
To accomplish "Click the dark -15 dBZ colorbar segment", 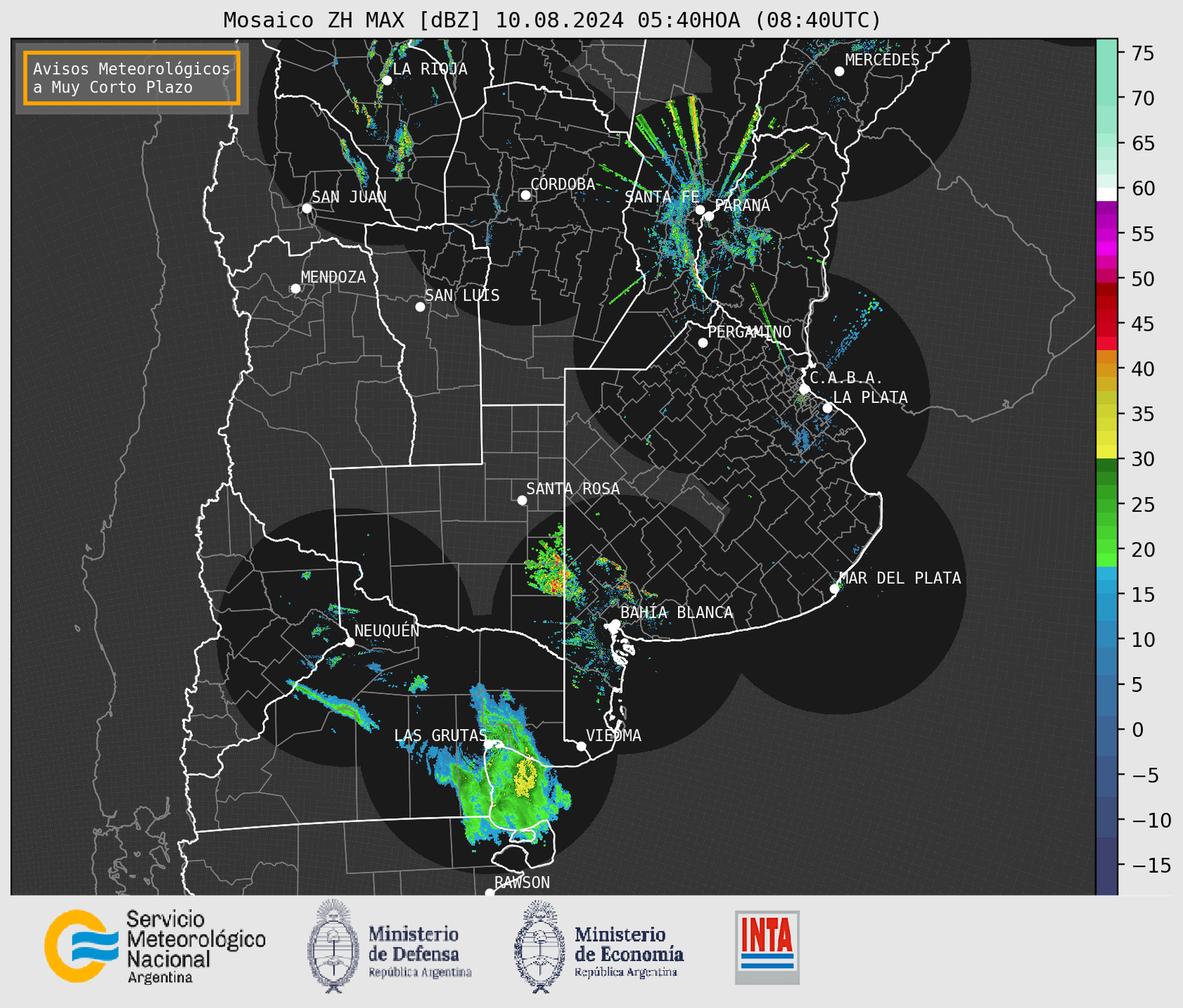I will (1107, 865).
